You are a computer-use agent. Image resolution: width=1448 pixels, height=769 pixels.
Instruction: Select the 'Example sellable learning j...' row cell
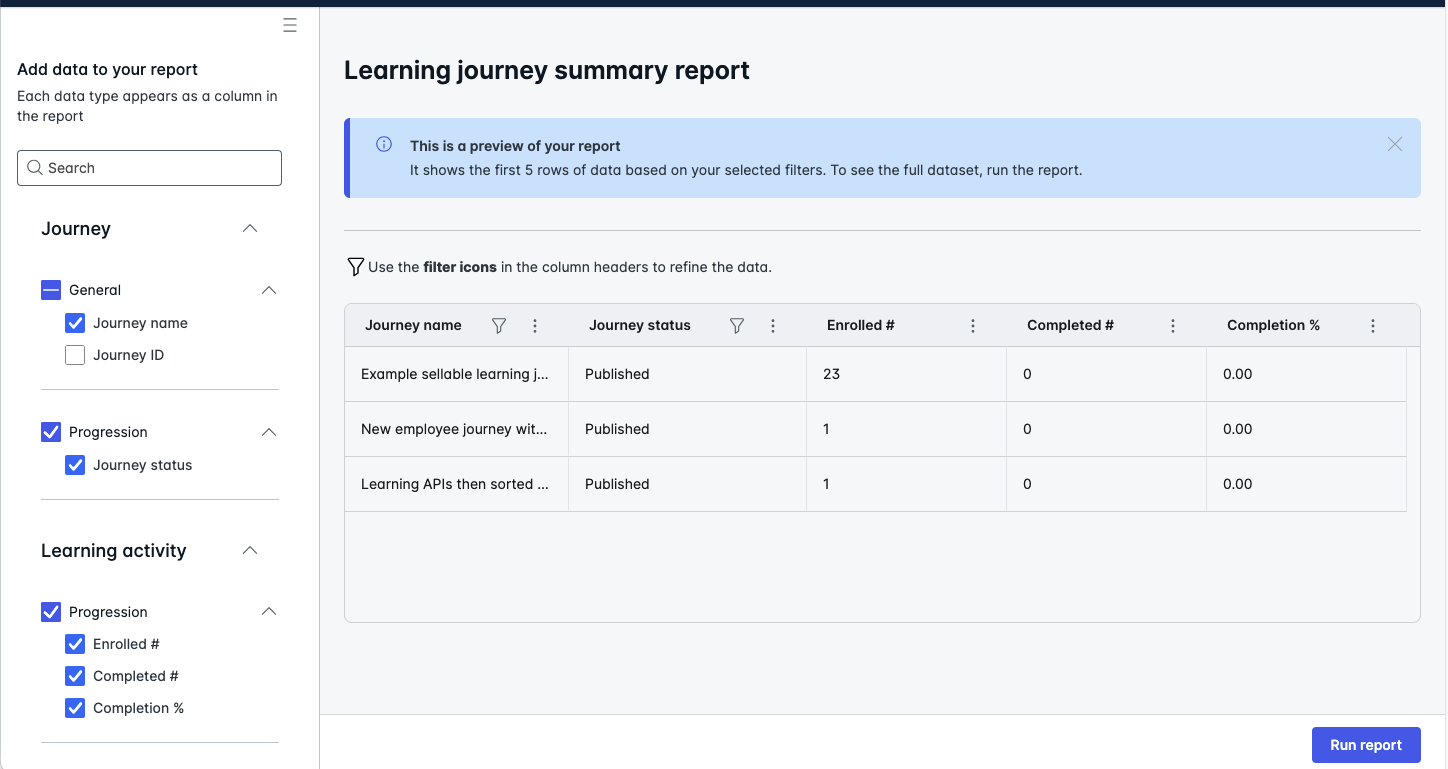457,375
